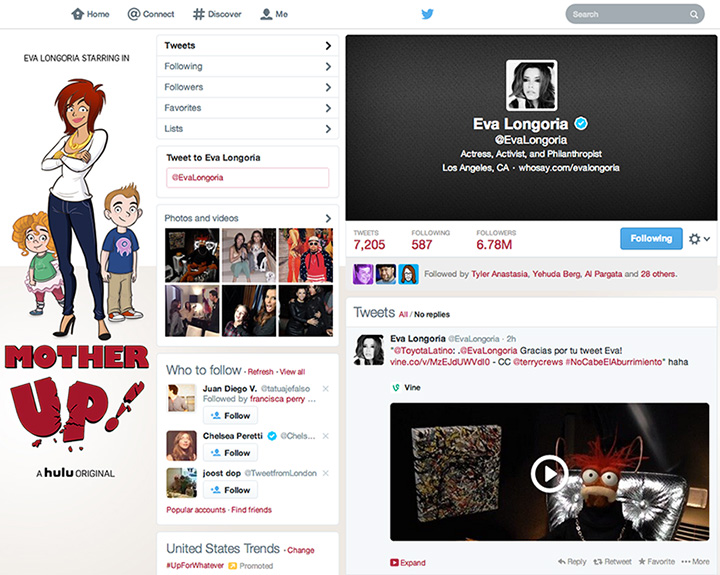Image resolution: width=720 pixels, height=575 pixels.
Task: Dismiss the Chelsea Peretti suggestion
Action: click(x=326, y=436)
